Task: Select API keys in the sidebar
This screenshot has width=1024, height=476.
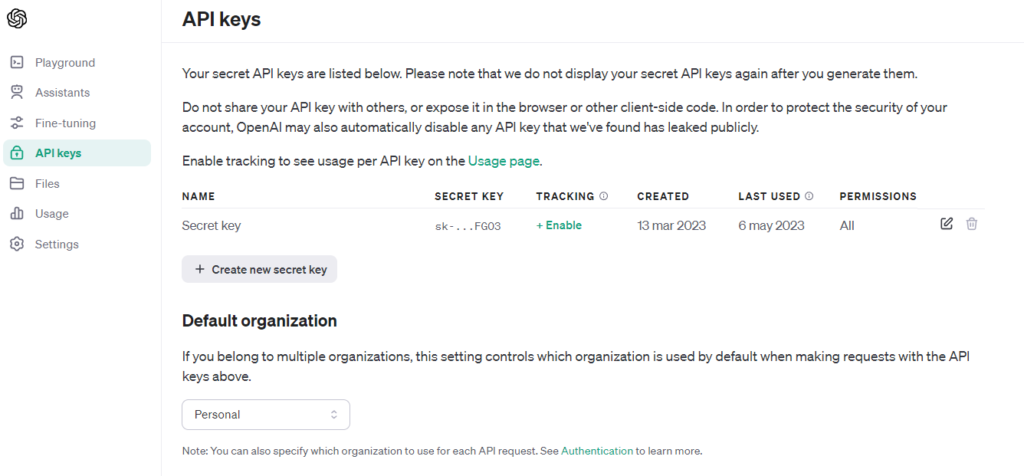Action: (x=58, y=153)
